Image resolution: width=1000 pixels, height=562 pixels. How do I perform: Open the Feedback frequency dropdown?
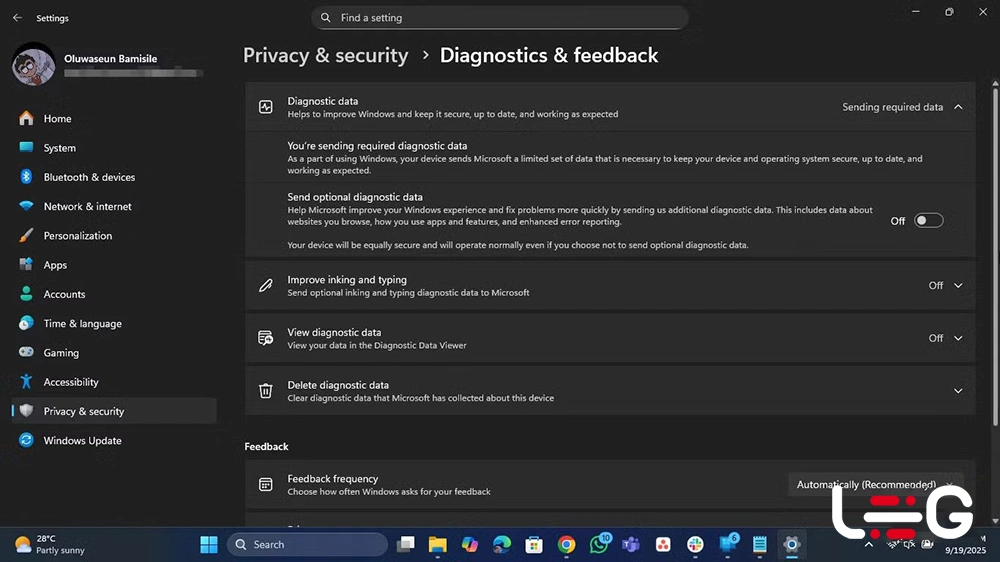pyautogui.click(x=875, y=485)
